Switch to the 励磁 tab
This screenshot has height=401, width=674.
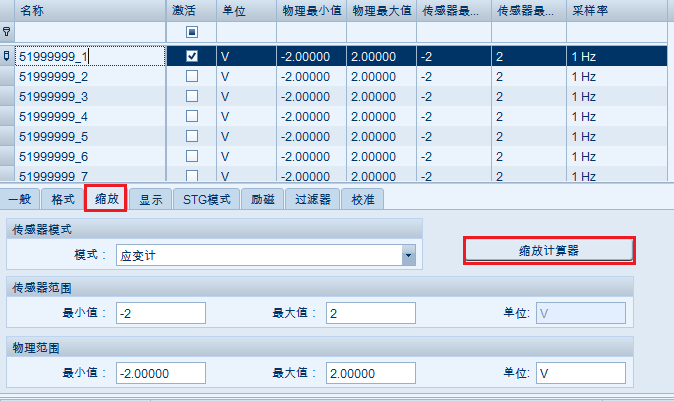(263, 199)
